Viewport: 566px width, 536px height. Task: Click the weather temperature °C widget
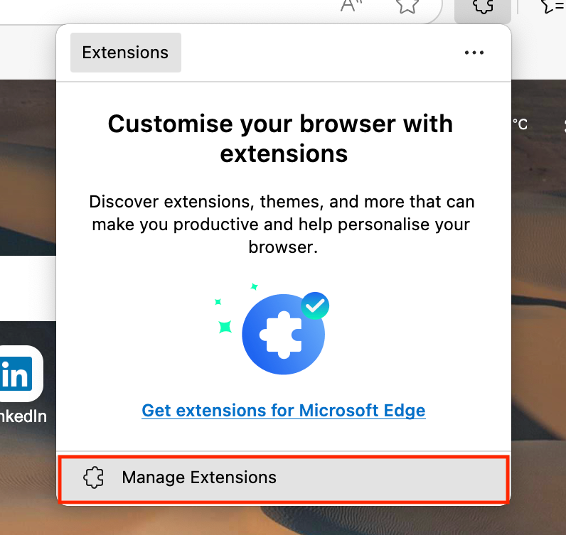pyautogui.click(x=520, y=125)
